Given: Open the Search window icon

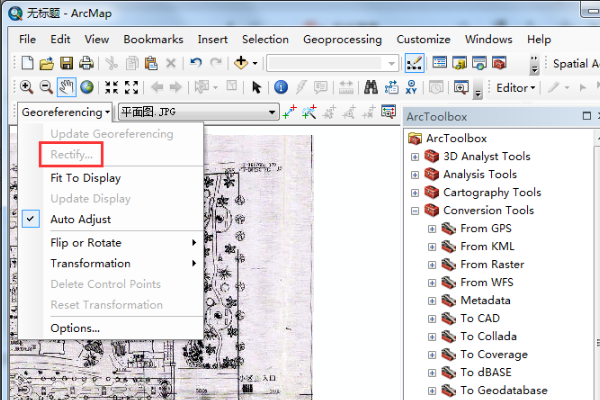Looking at the screenshot, I should pyautogui.click(x=479, y=63).
